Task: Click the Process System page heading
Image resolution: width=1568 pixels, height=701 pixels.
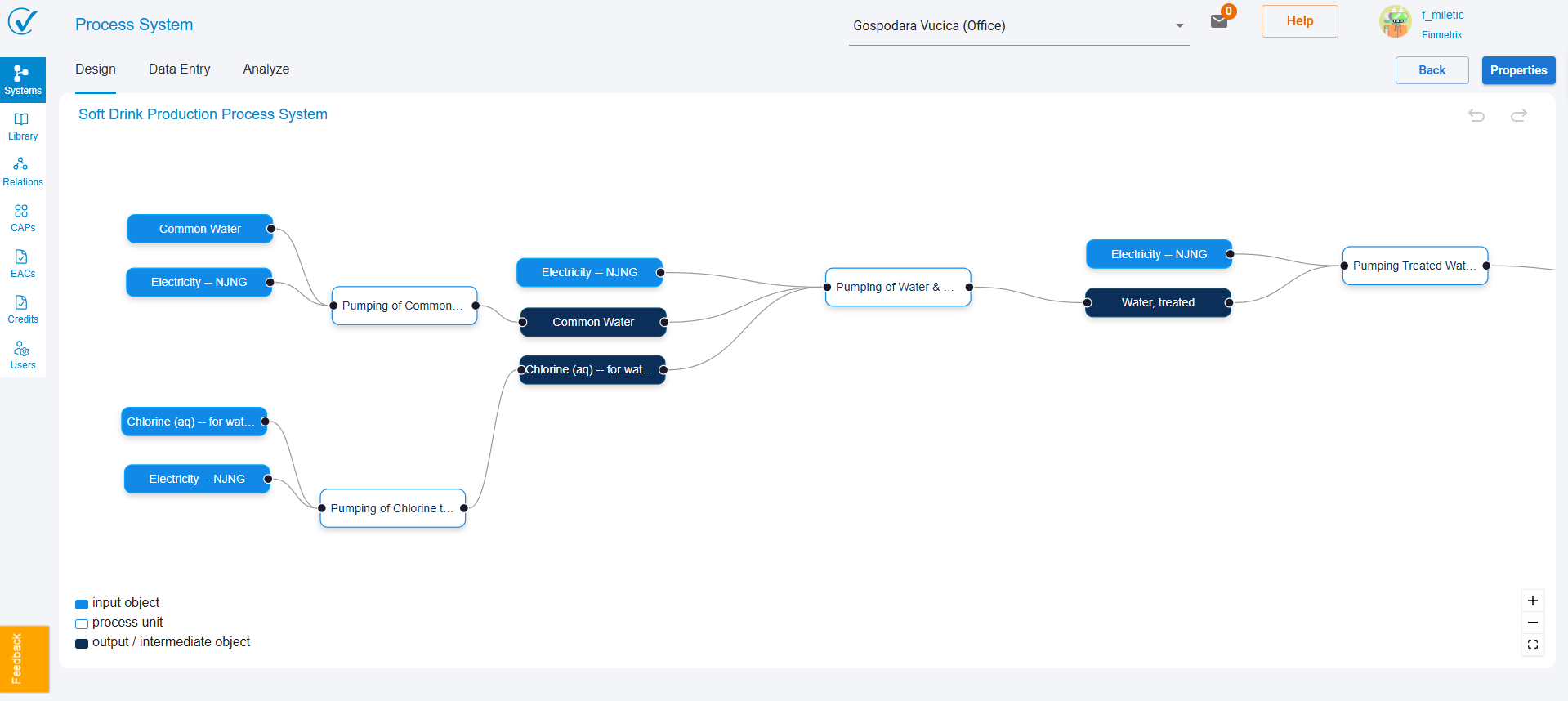Action: click(x=134, y=25)
